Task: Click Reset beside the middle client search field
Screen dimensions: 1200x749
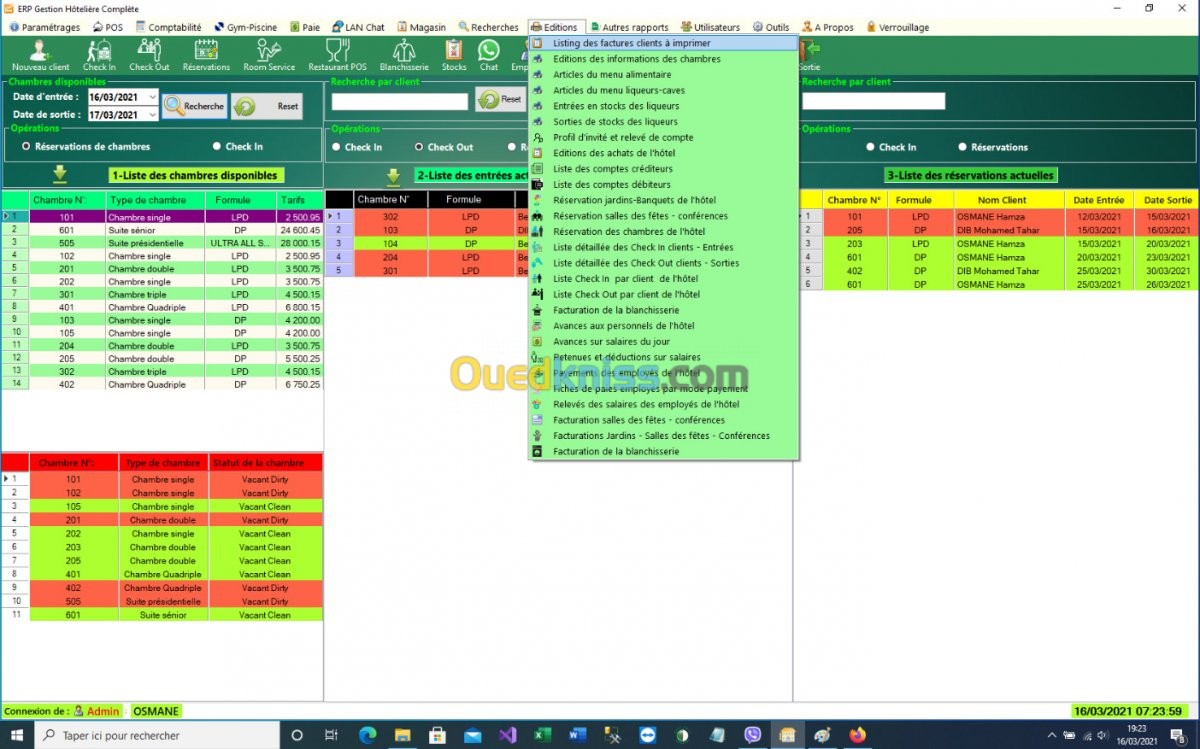Action: click(x=501, y=99)
